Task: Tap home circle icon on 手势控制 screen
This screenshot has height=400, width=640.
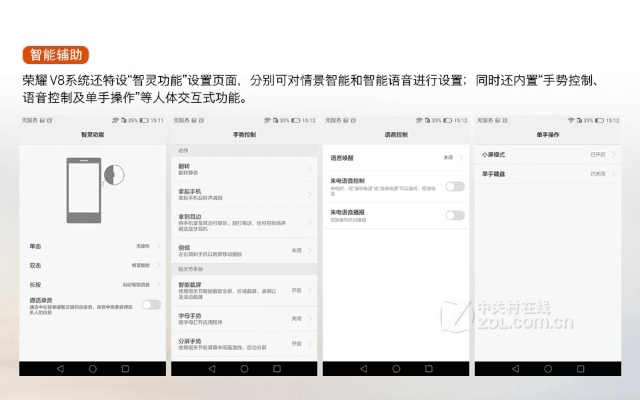Action: coord(244,368)
